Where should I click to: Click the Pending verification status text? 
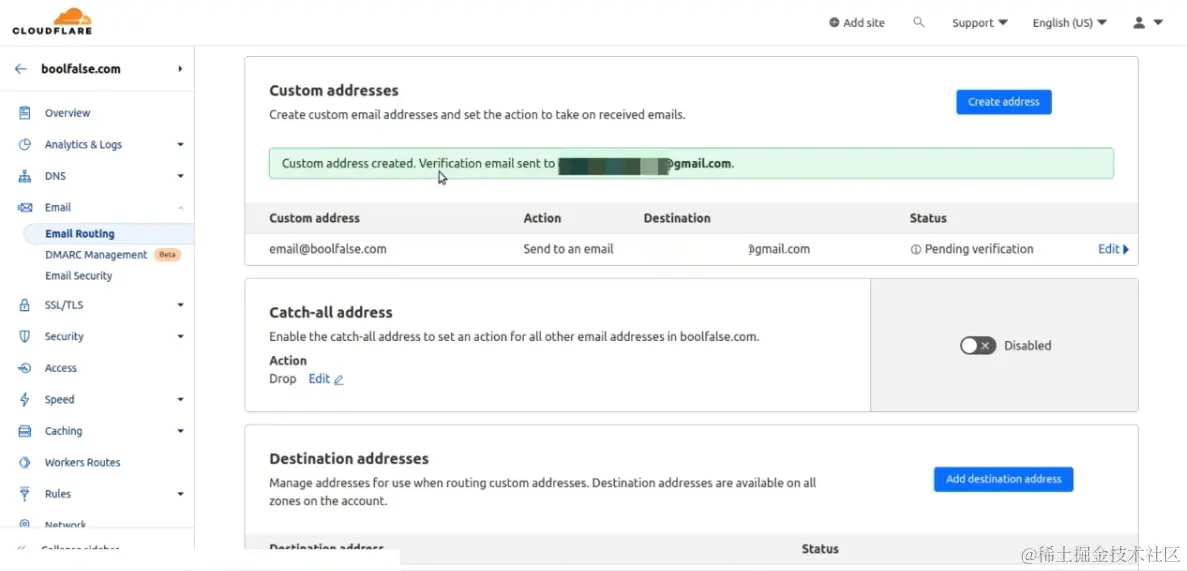coord(979,249)
